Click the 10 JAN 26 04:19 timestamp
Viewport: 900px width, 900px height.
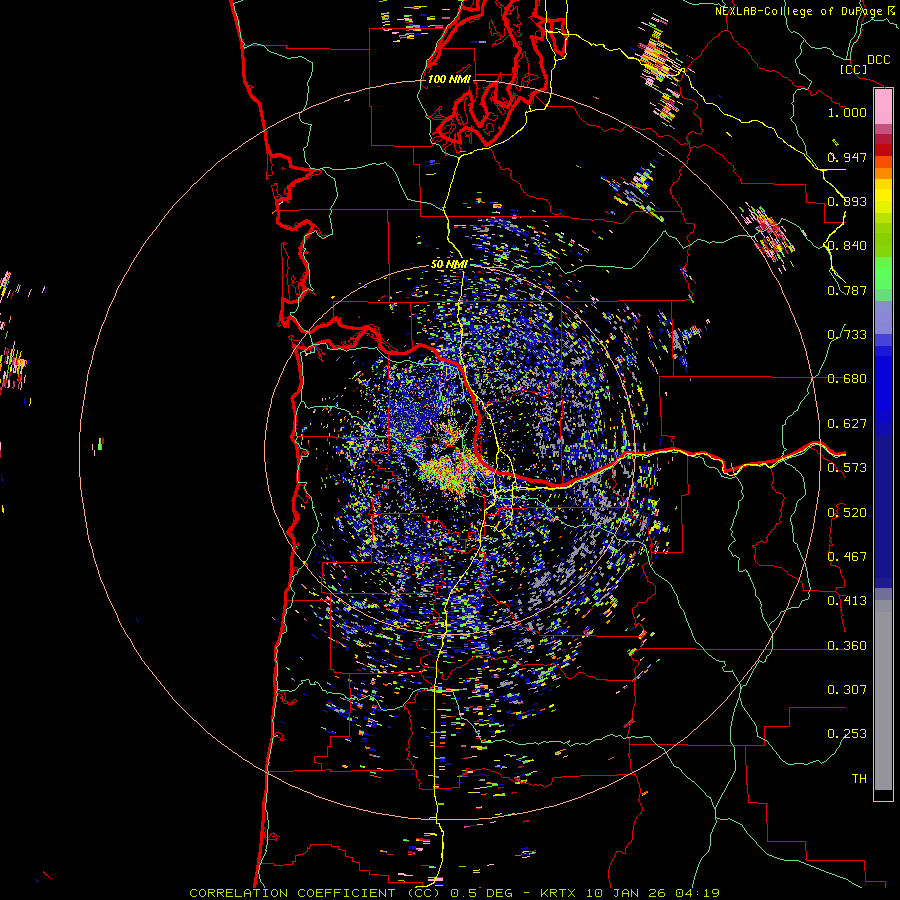653,893
